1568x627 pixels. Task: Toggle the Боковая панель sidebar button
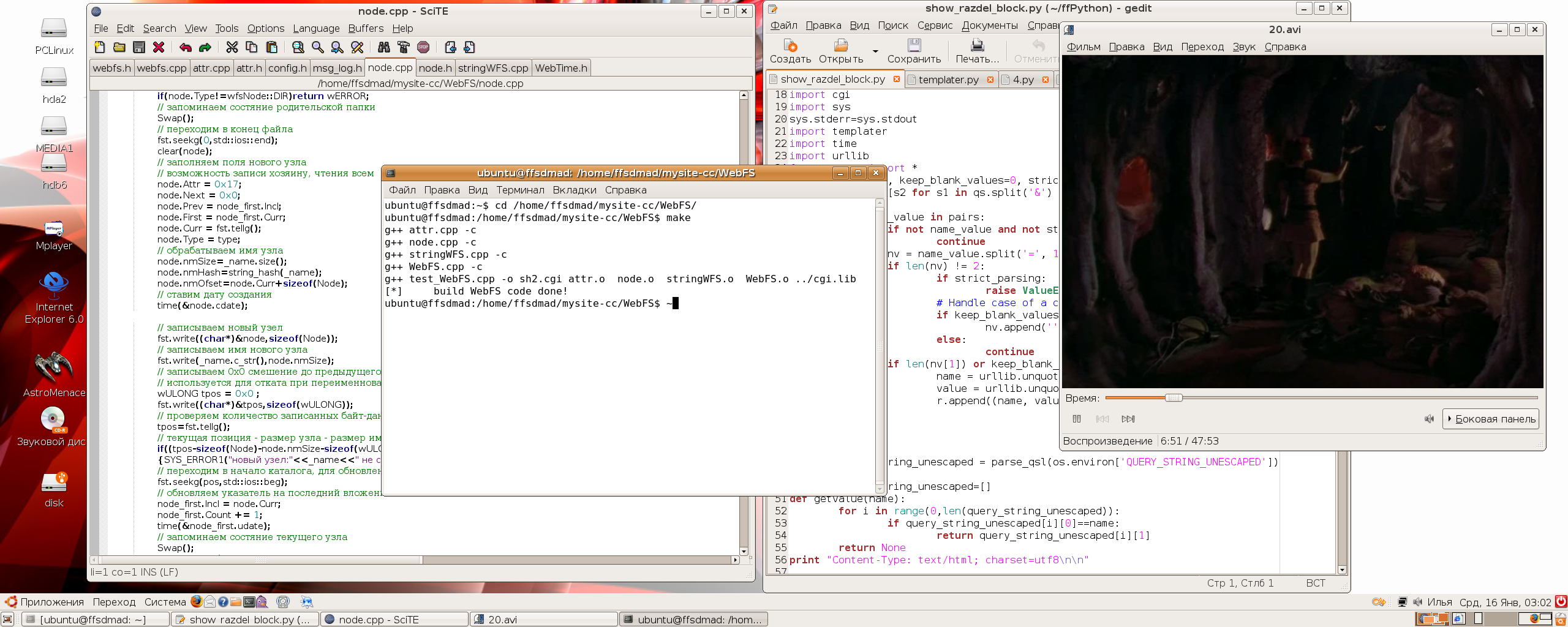1491,419
